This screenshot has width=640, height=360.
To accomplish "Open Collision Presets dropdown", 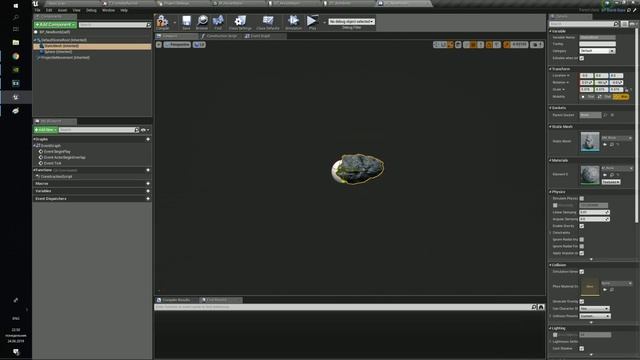I will point(595,316).
